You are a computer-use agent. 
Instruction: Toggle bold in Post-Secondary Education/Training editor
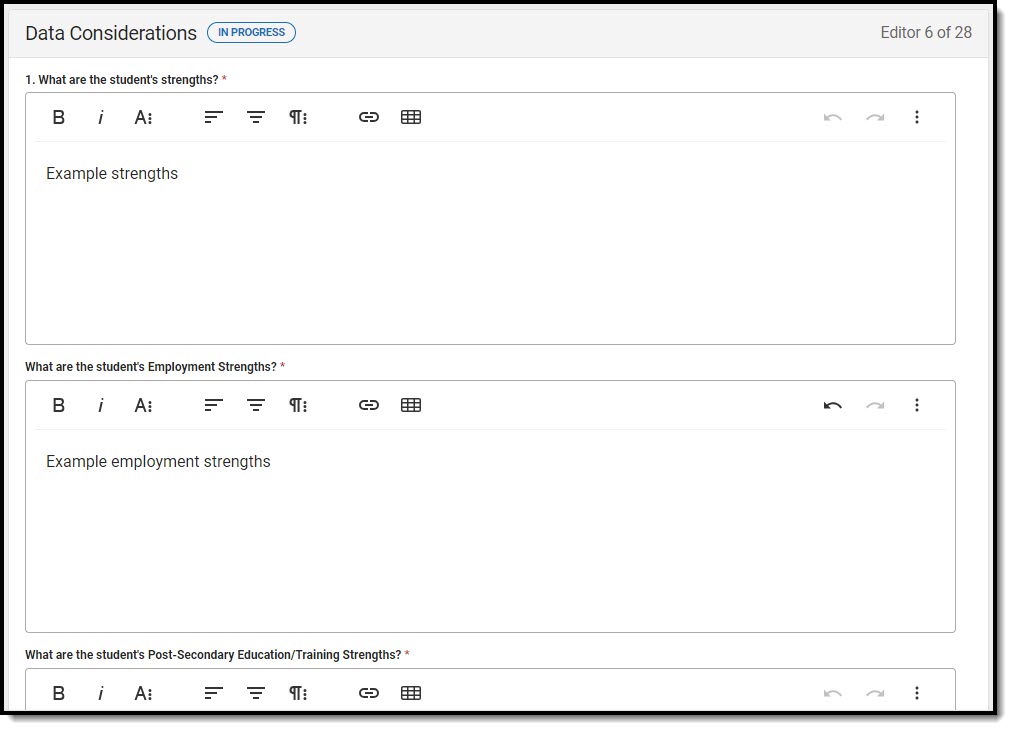(59, 693)
